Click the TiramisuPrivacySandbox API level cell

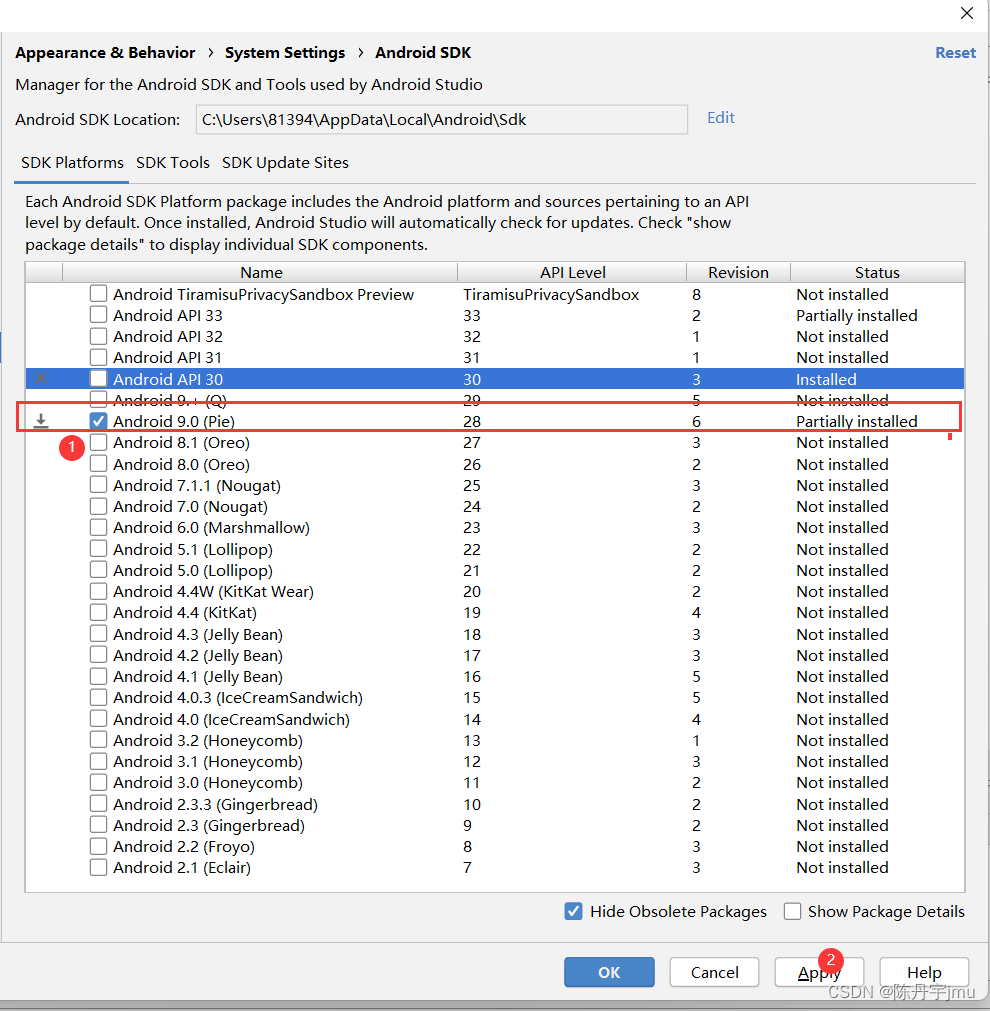(551, 295)
